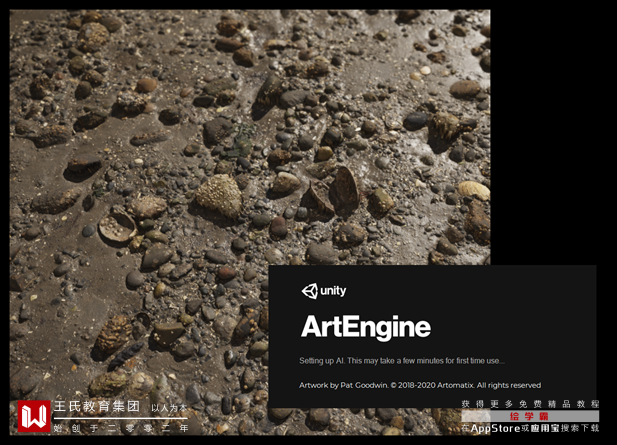Click 'Artwork by Pat Goodwin' copyright line
The width and height of the screenshot is (617, 445).
pos(420,385)
